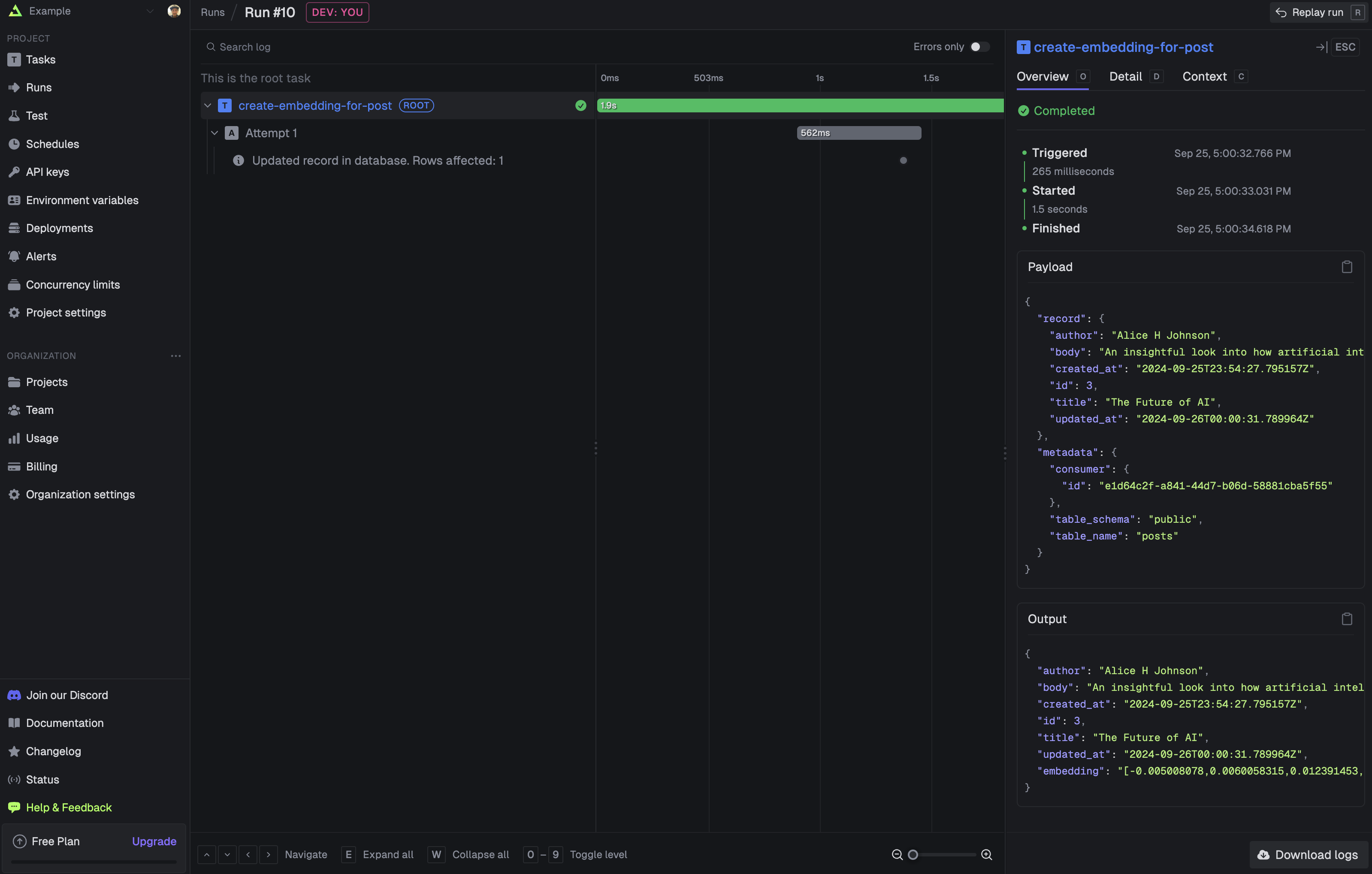Navigate up with the arrow button

coord(207,855)
